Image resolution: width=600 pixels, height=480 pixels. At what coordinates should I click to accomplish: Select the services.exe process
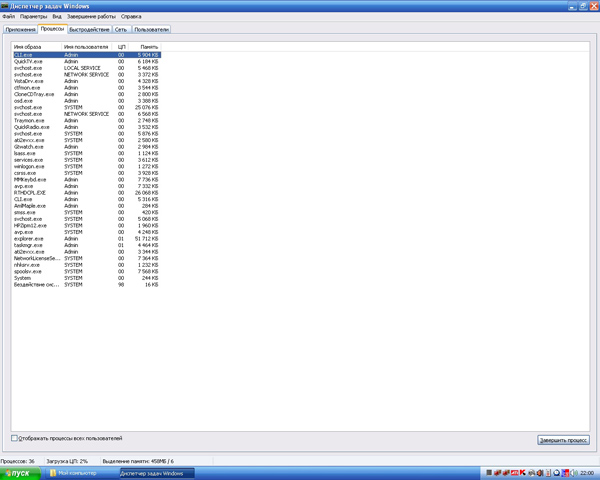point(86,160)
